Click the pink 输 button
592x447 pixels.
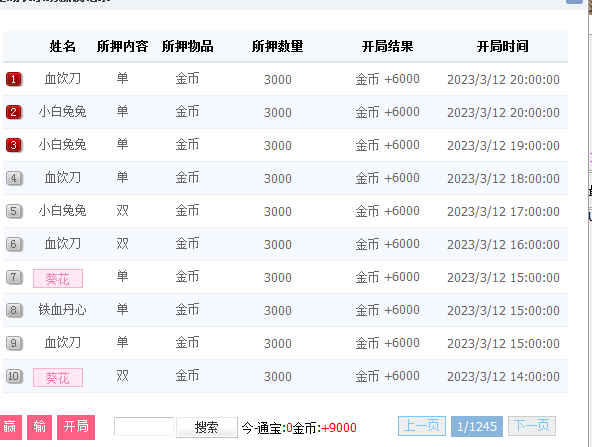coord(39,427)
